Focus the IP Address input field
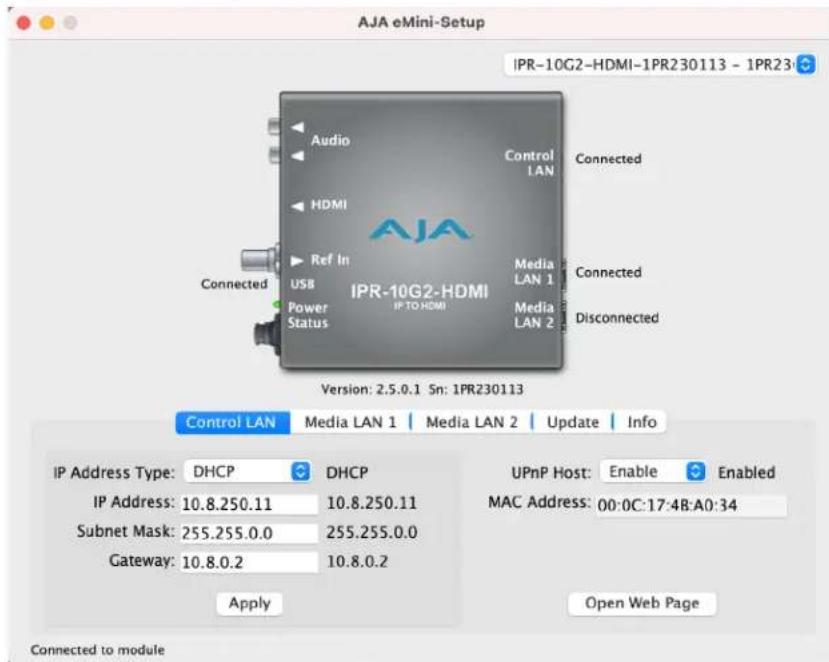Screen dimensions: 829x662 tap(250, 504)
